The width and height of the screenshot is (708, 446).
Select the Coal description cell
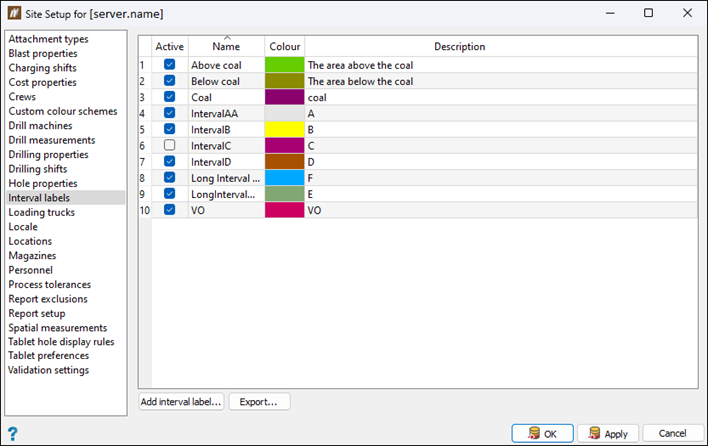click(501, 98)
